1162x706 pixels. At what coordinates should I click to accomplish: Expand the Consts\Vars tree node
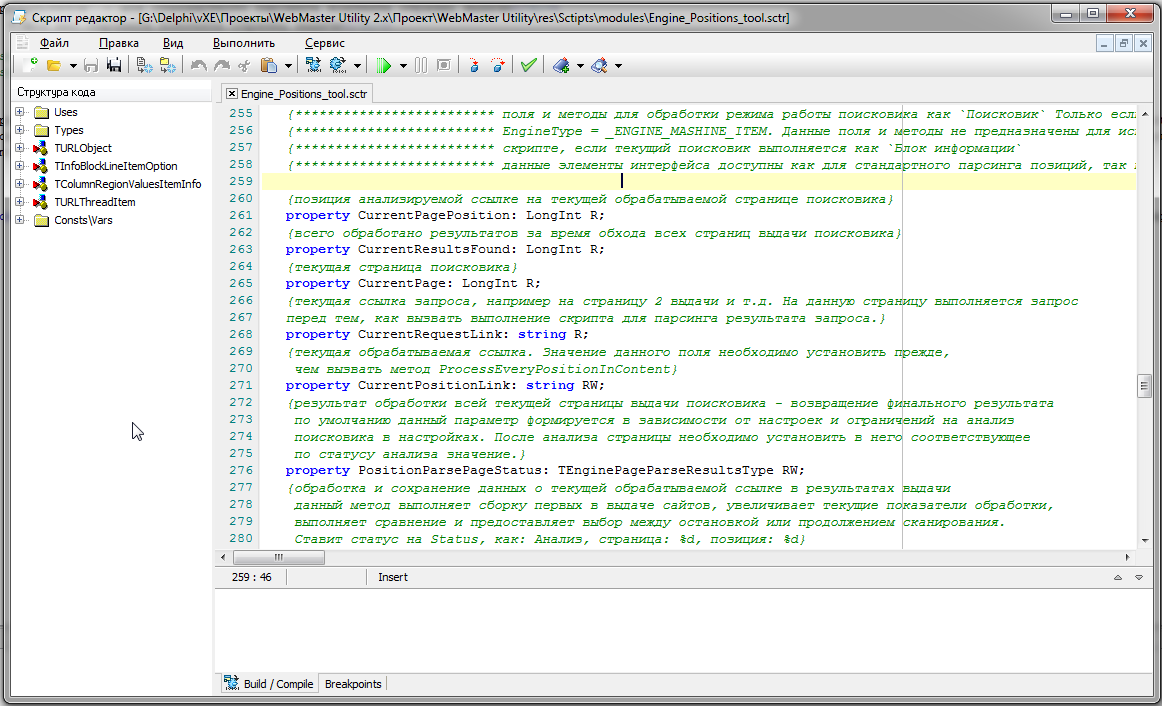(20, 220)
